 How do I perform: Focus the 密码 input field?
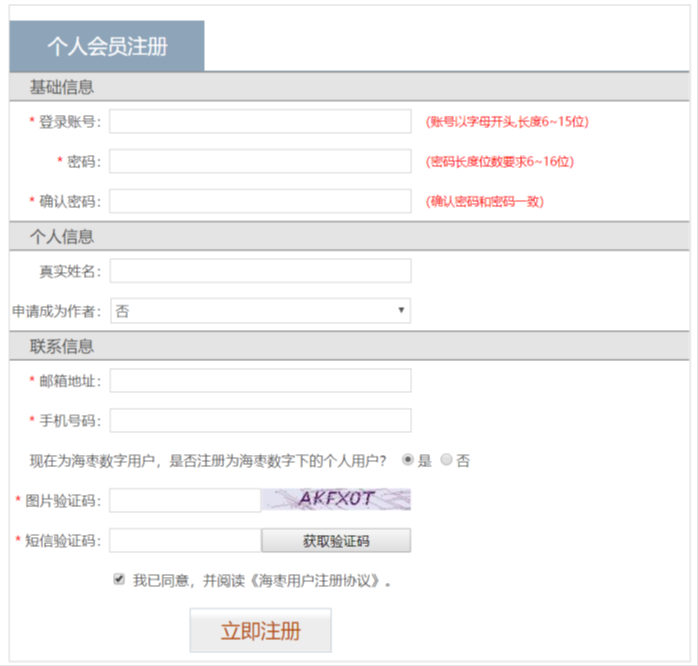[x=260, y=161]
